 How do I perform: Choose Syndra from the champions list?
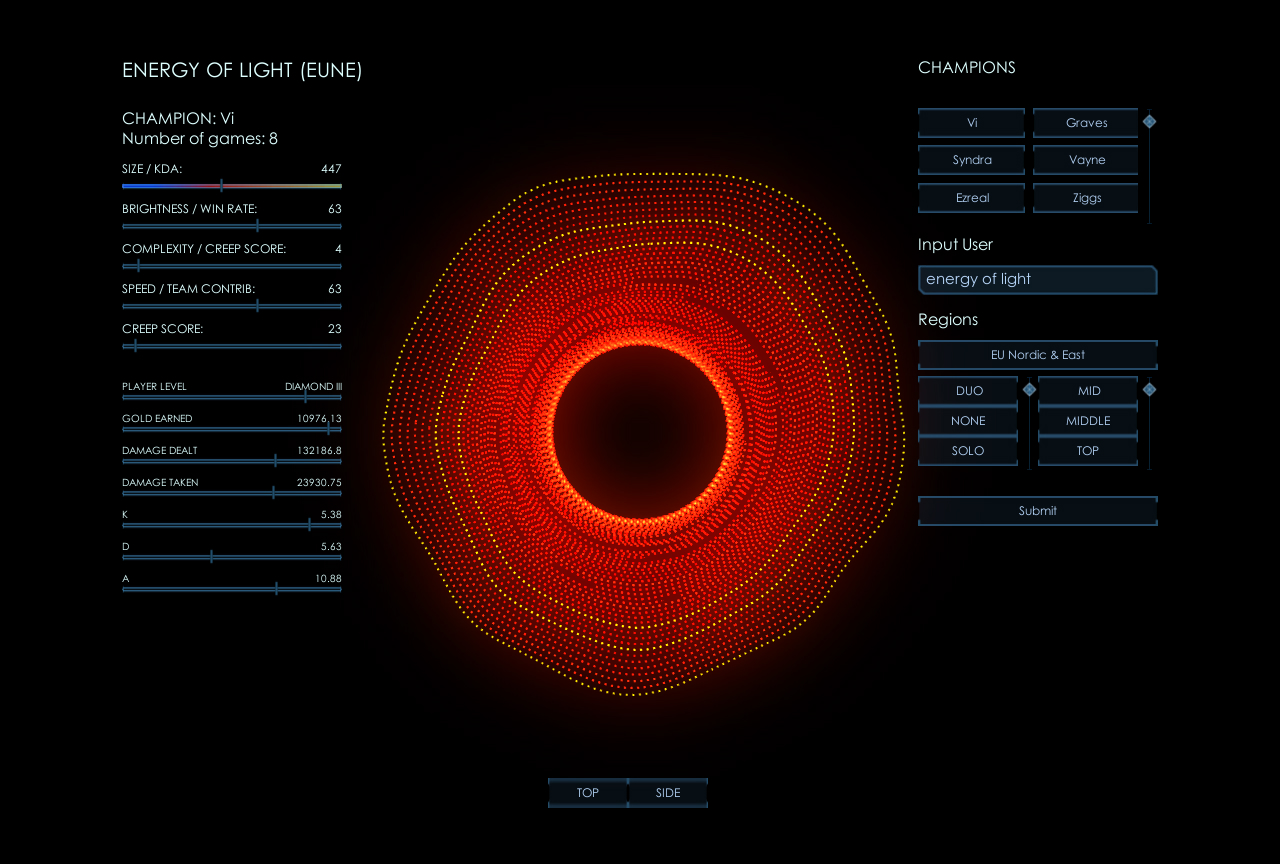click(972, 160)
